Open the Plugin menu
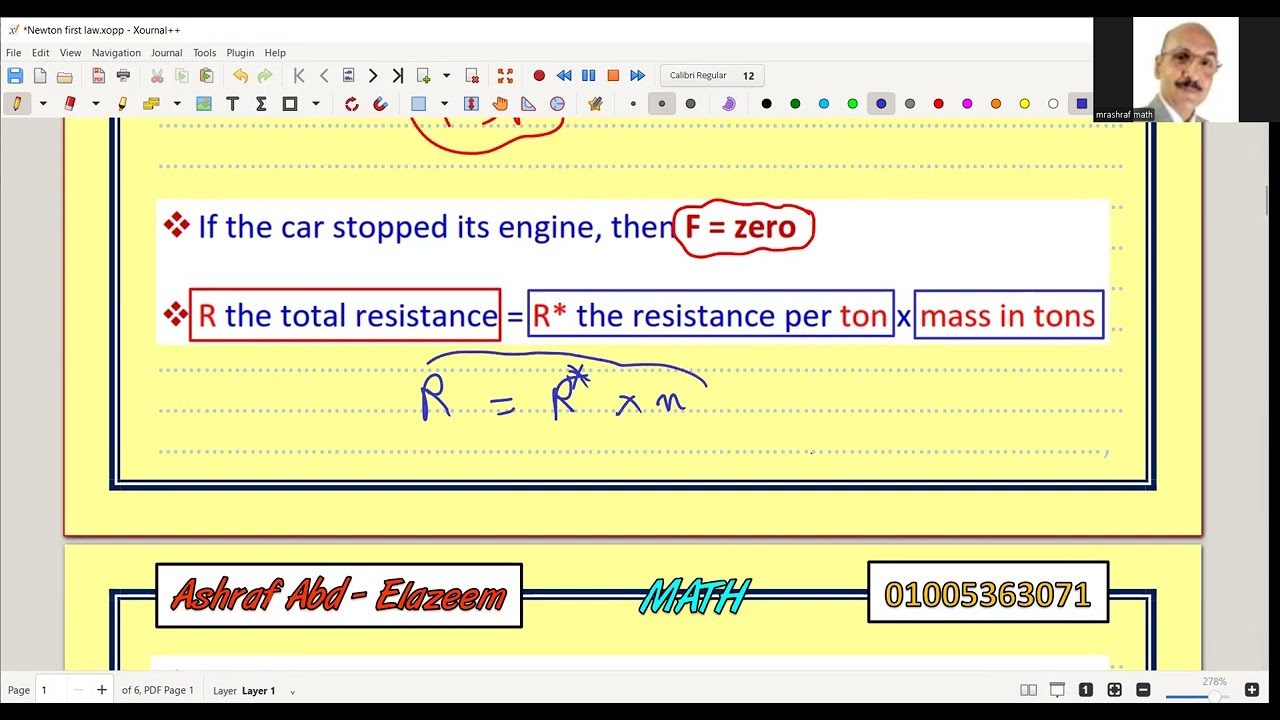1280x720 pixels. (240, 53)
